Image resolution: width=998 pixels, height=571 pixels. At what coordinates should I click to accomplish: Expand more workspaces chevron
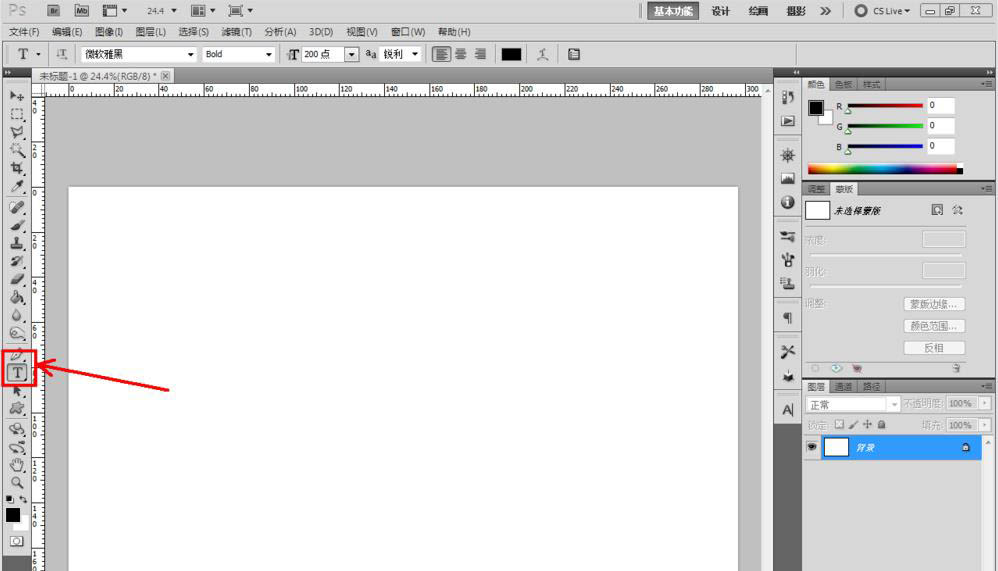[x=826, y=11]
